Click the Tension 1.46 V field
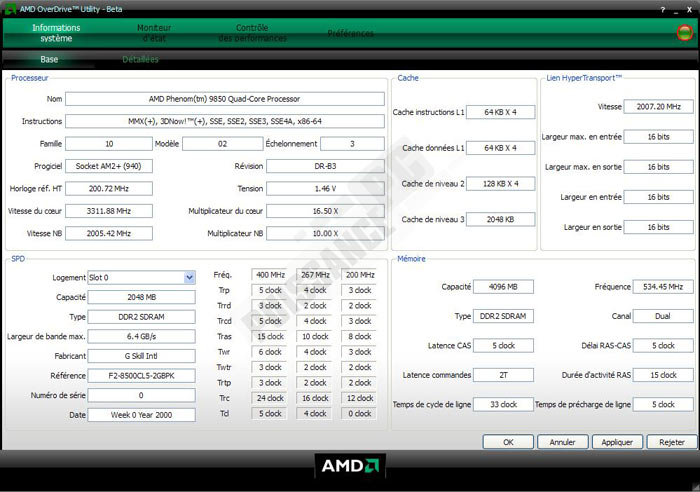The image size is (700, 492). click(x=325, y=188)
